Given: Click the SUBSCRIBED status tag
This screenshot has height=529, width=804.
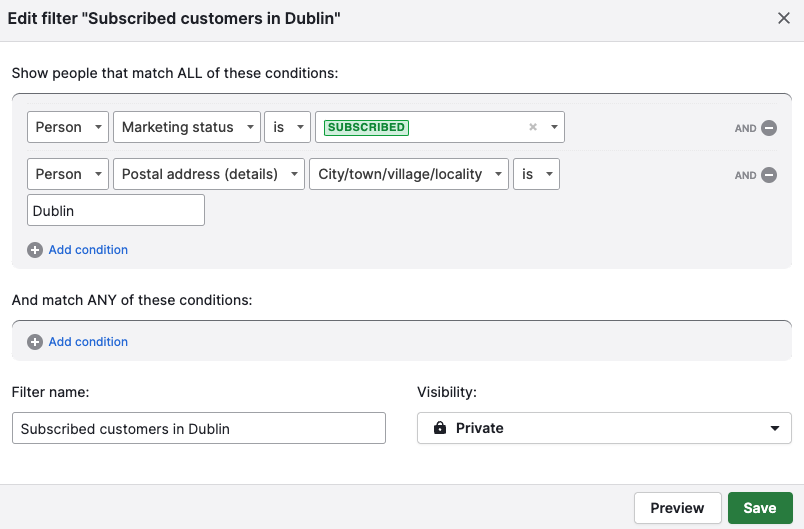Looking at the screenshot, I should [366, 127].
